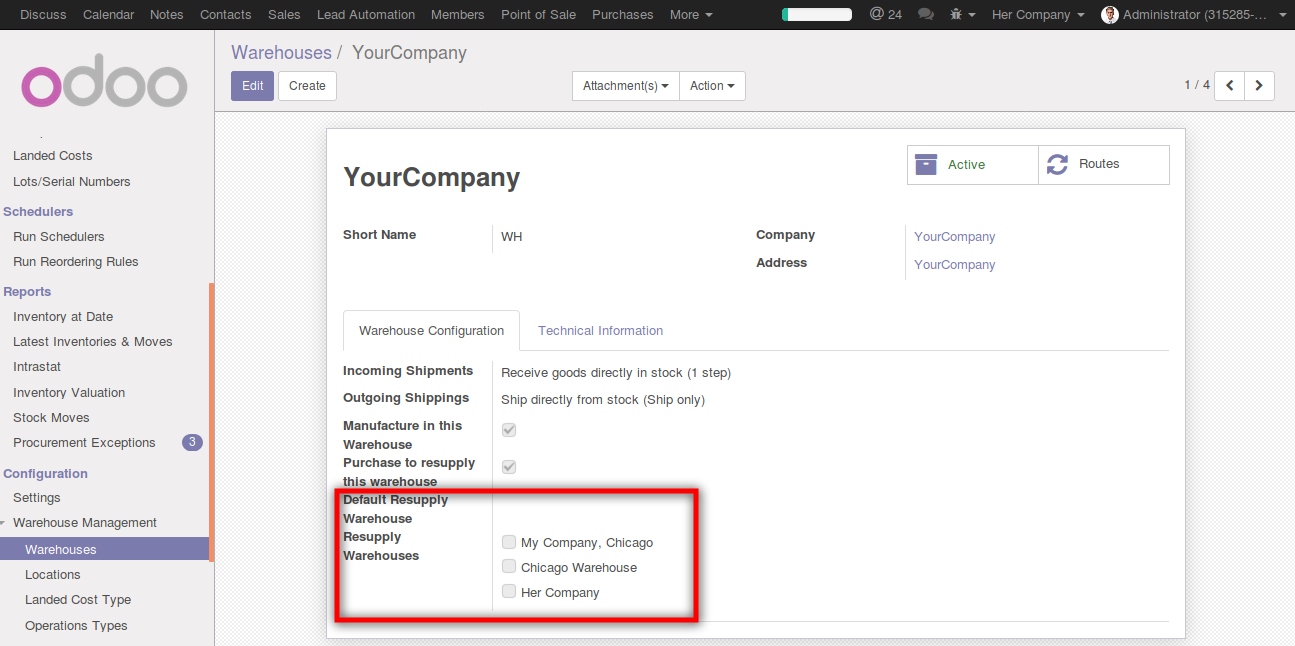This screenshot has height=646, width=1295.
Task: Click the Active archive box icon
Action: (927, 164)
